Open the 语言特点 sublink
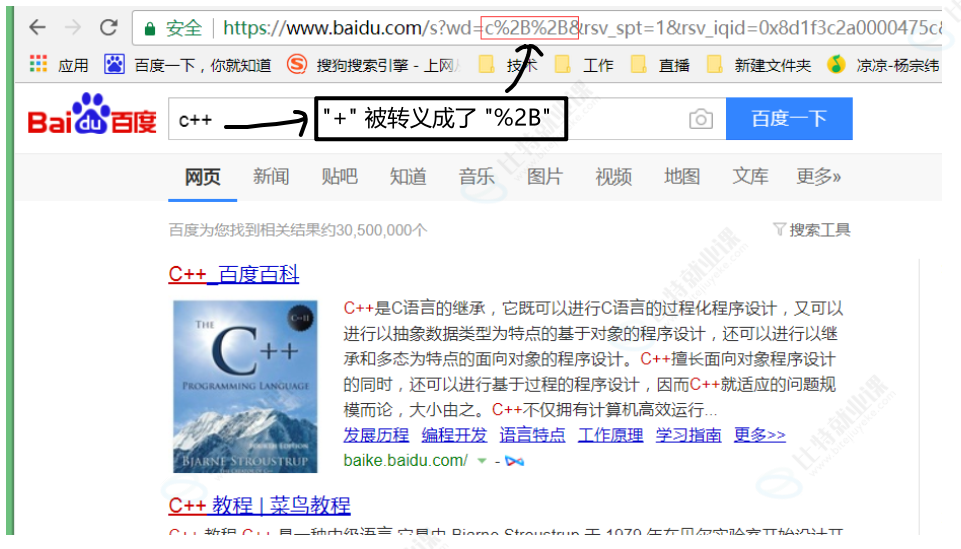The image size is (961, 549). pyautogui.click(x=532, y=435)
